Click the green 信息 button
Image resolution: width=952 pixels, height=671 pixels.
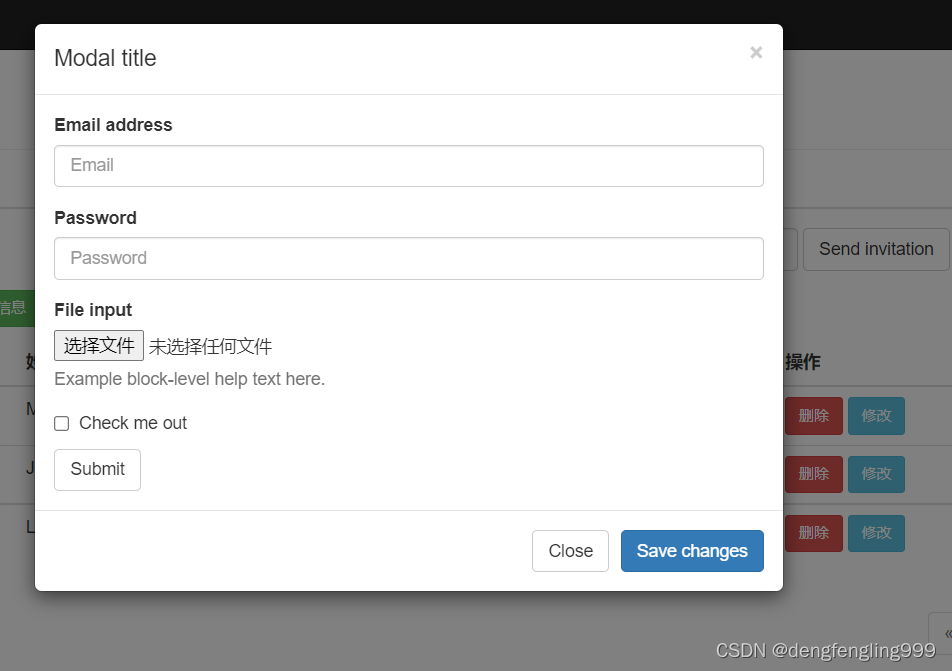pyautogui.click(x=14, y=308)
